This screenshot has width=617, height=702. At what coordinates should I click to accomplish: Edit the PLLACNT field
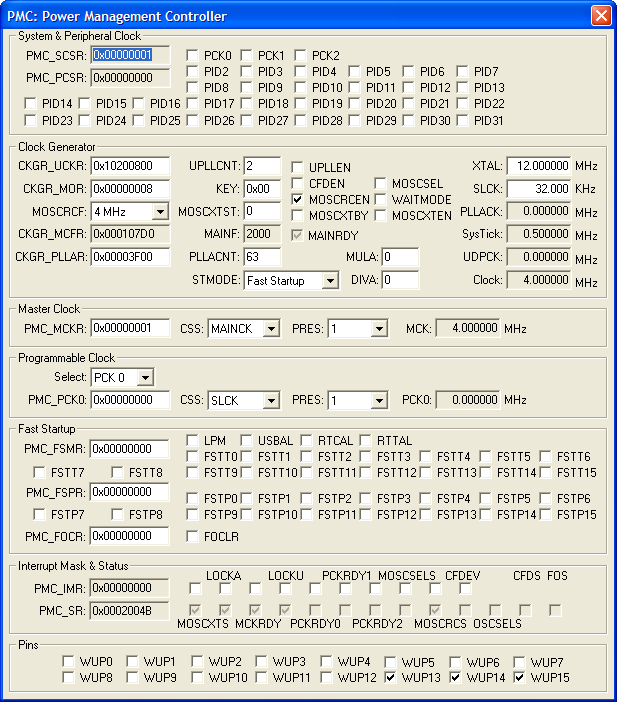tap(262, 257)
